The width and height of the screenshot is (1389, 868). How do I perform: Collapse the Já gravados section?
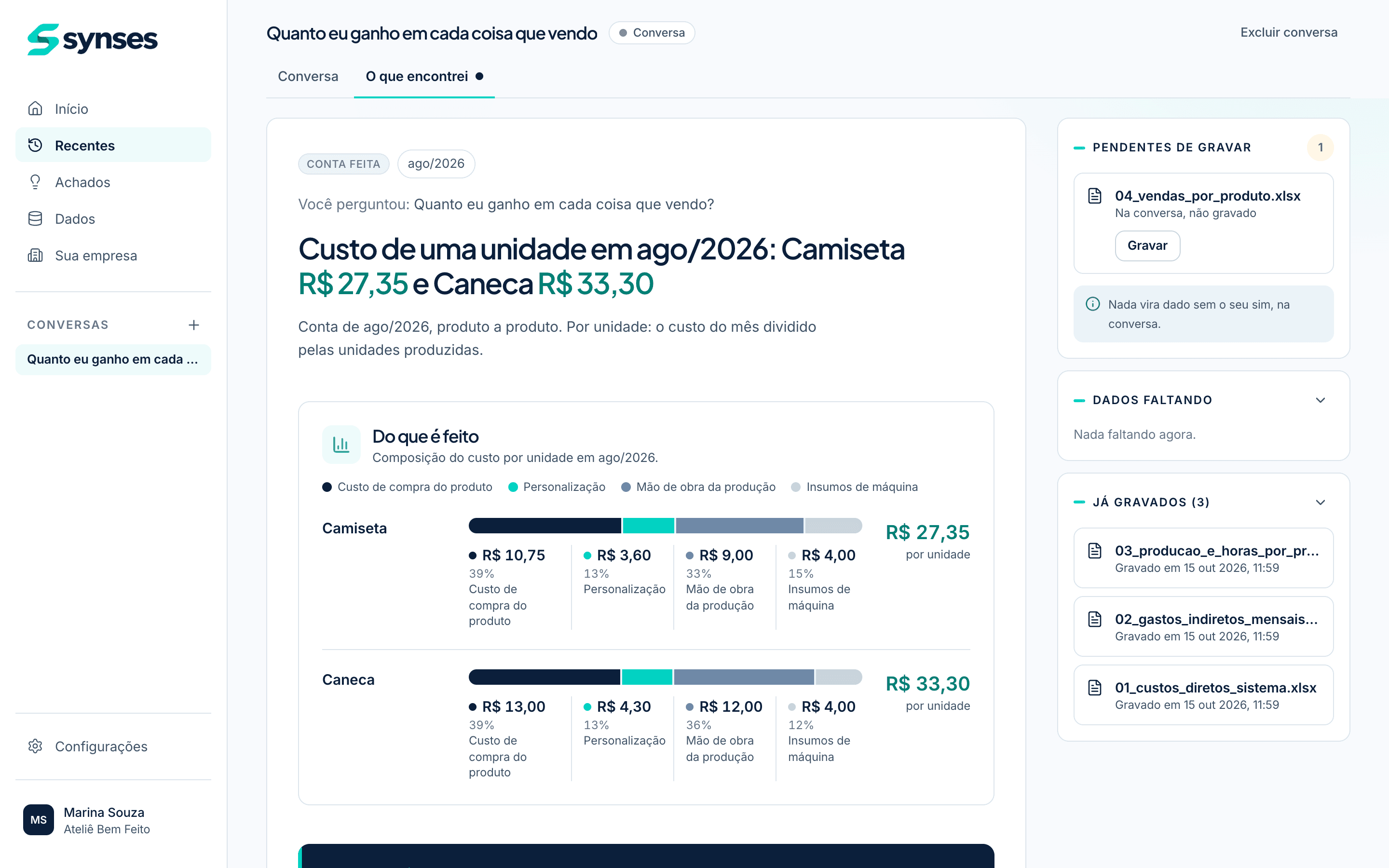pyautogui.click(x=1320, y=502)
